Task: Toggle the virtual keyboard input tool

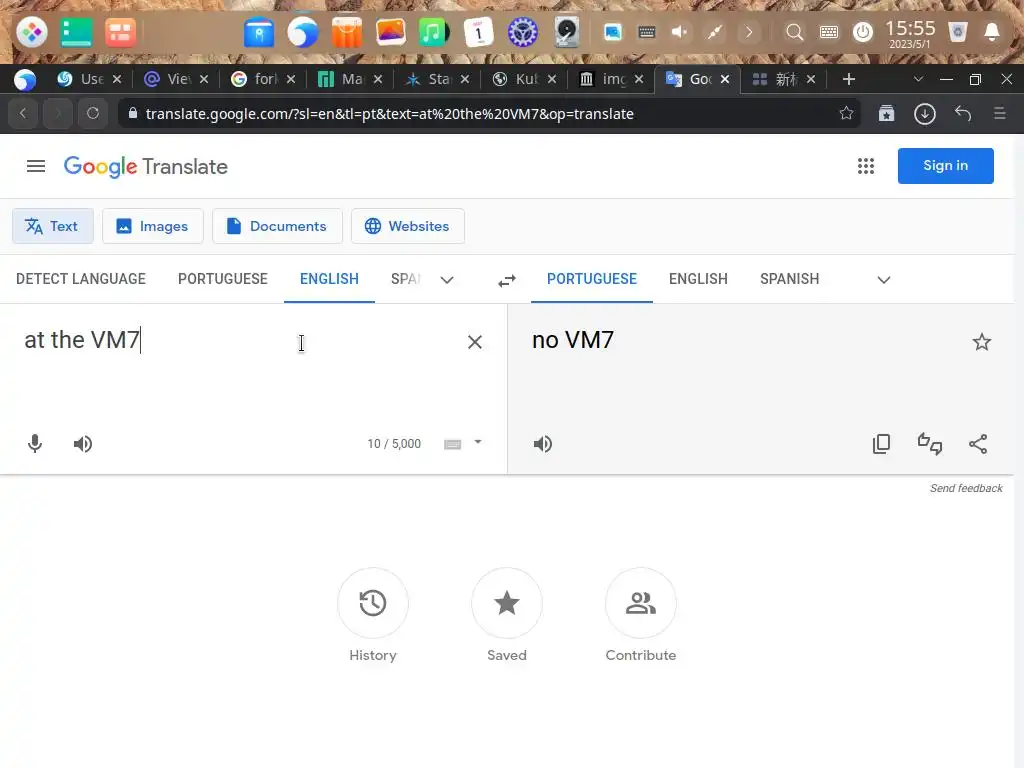Action: point(453,444)
